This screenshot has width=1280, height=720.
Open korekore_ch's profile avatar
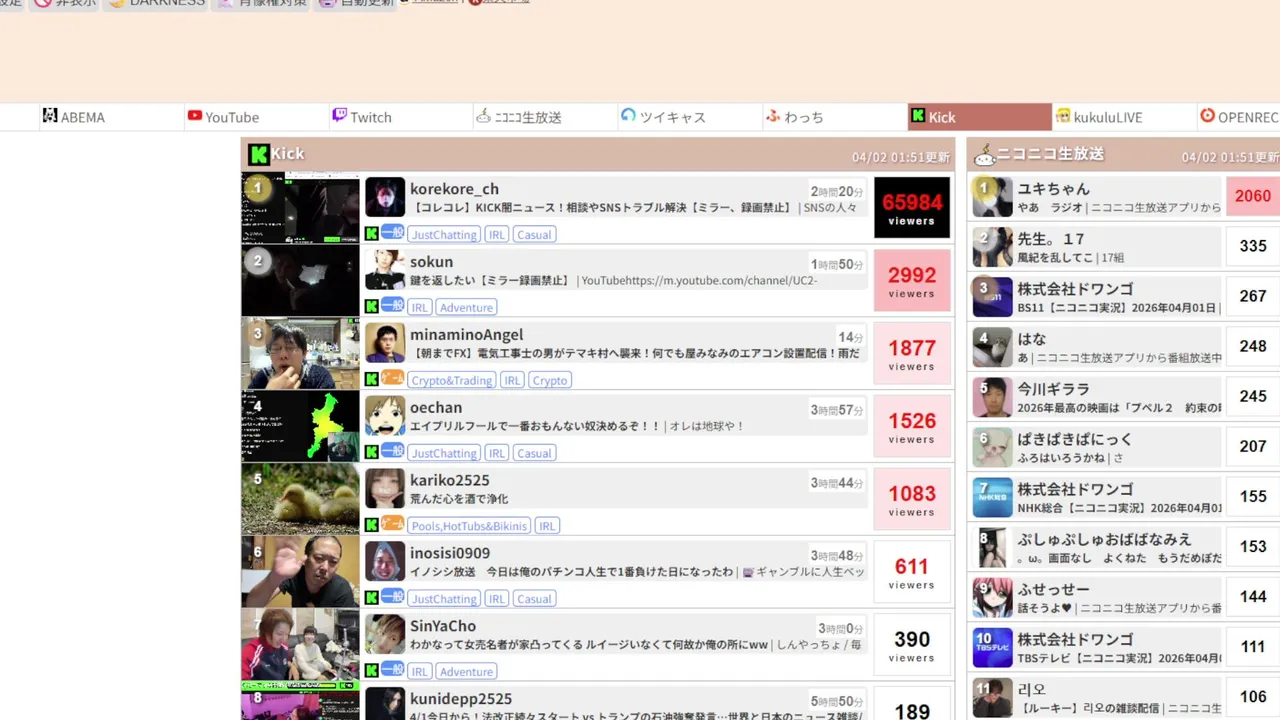[x=385, y=197]
